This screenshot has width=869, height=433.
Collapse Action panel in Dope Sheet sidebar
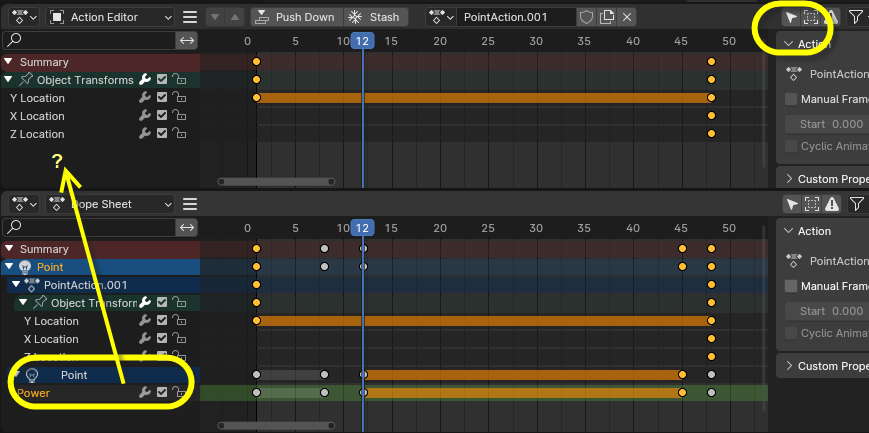coord(789,231)
